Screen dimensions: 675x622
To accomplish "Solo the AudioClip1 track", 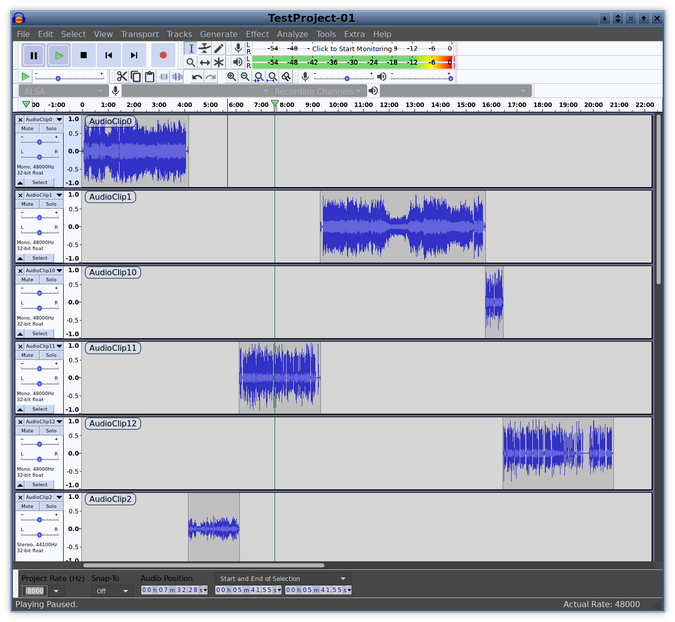I will click(51, 203).
